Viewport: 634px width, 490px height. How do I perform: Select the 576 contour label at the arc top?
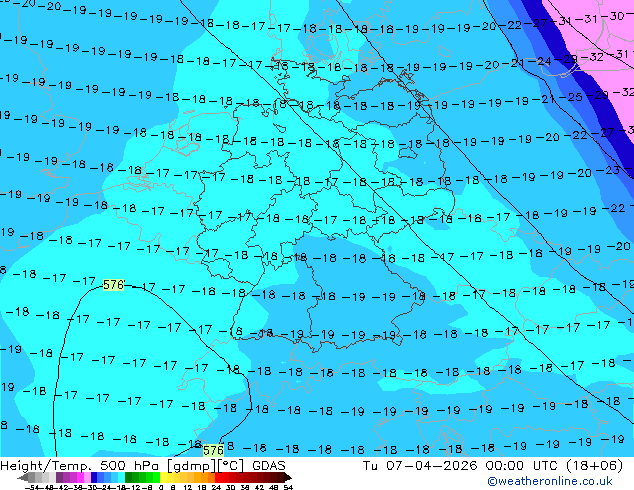[x=114, y=285]
